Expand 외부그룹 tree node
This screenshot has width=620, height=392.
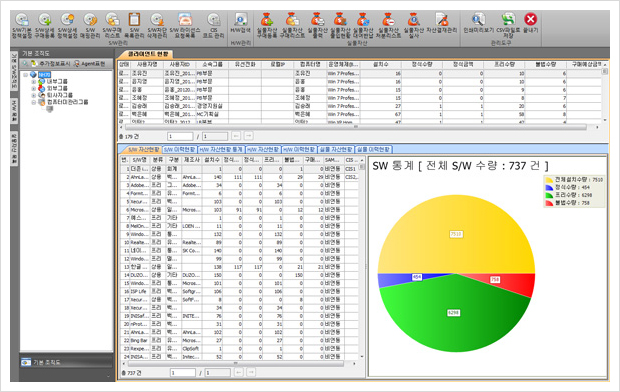tap(34, 88)
